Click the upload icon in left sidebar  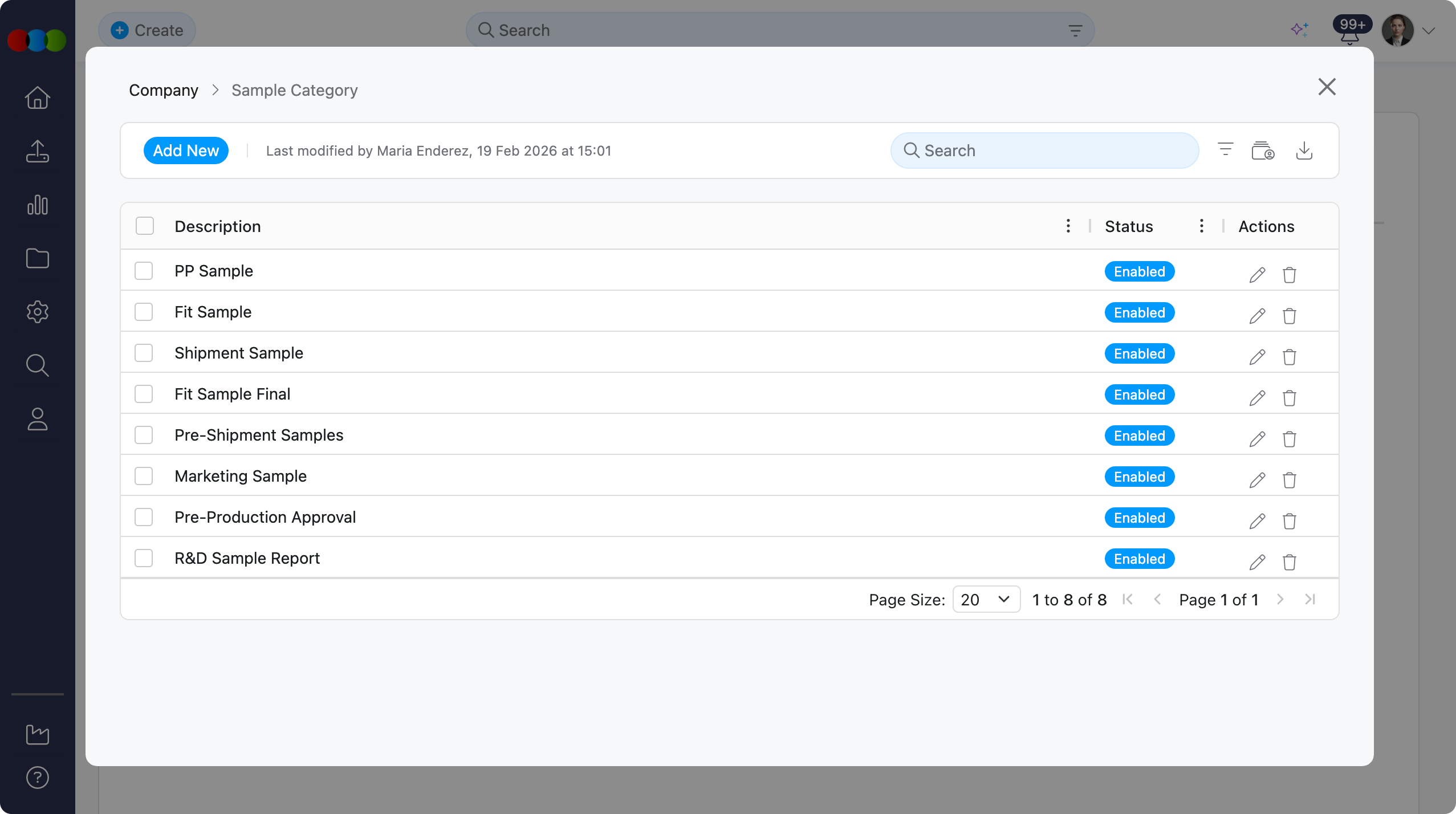[x=38, y=152]
